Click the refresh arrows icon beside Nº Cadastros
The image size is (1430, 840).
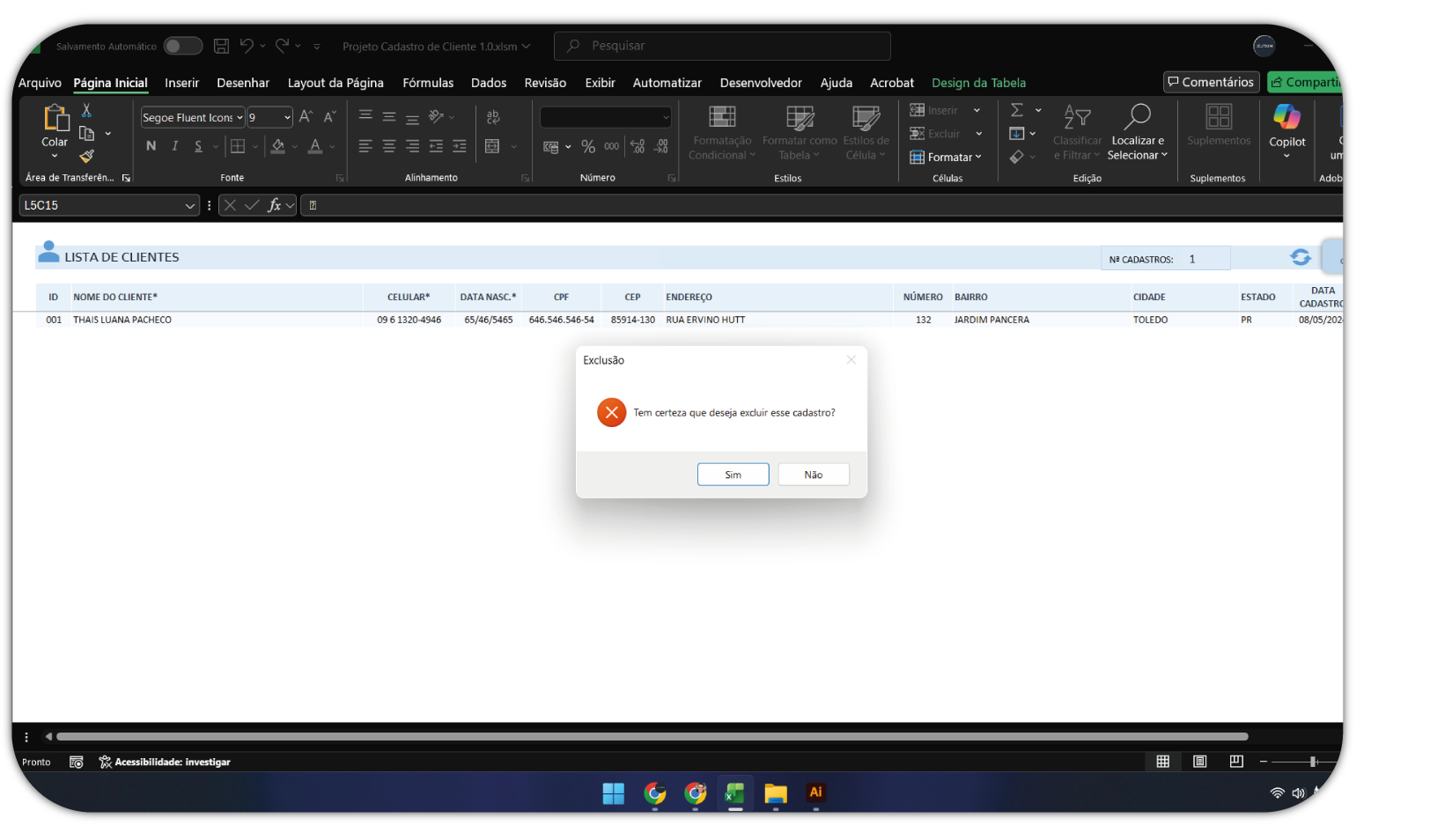click(1300, 257)
